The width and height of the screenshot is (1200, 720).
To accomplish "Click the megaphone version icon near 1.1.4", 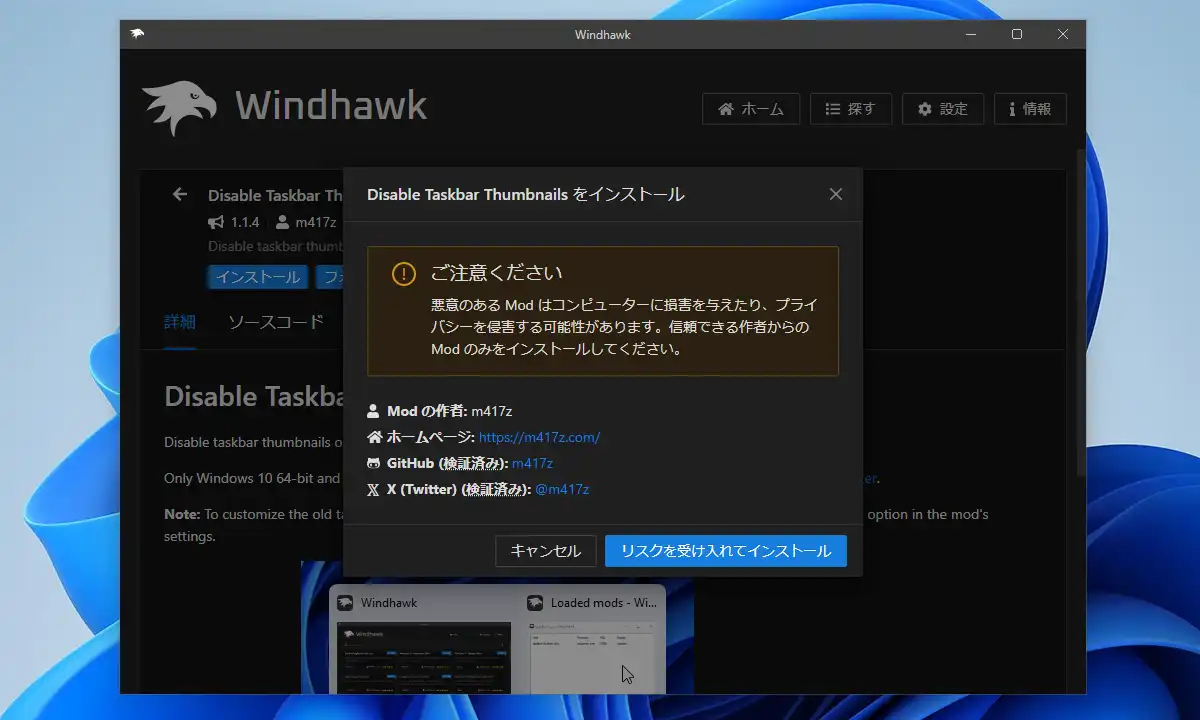I will [216, 222].
